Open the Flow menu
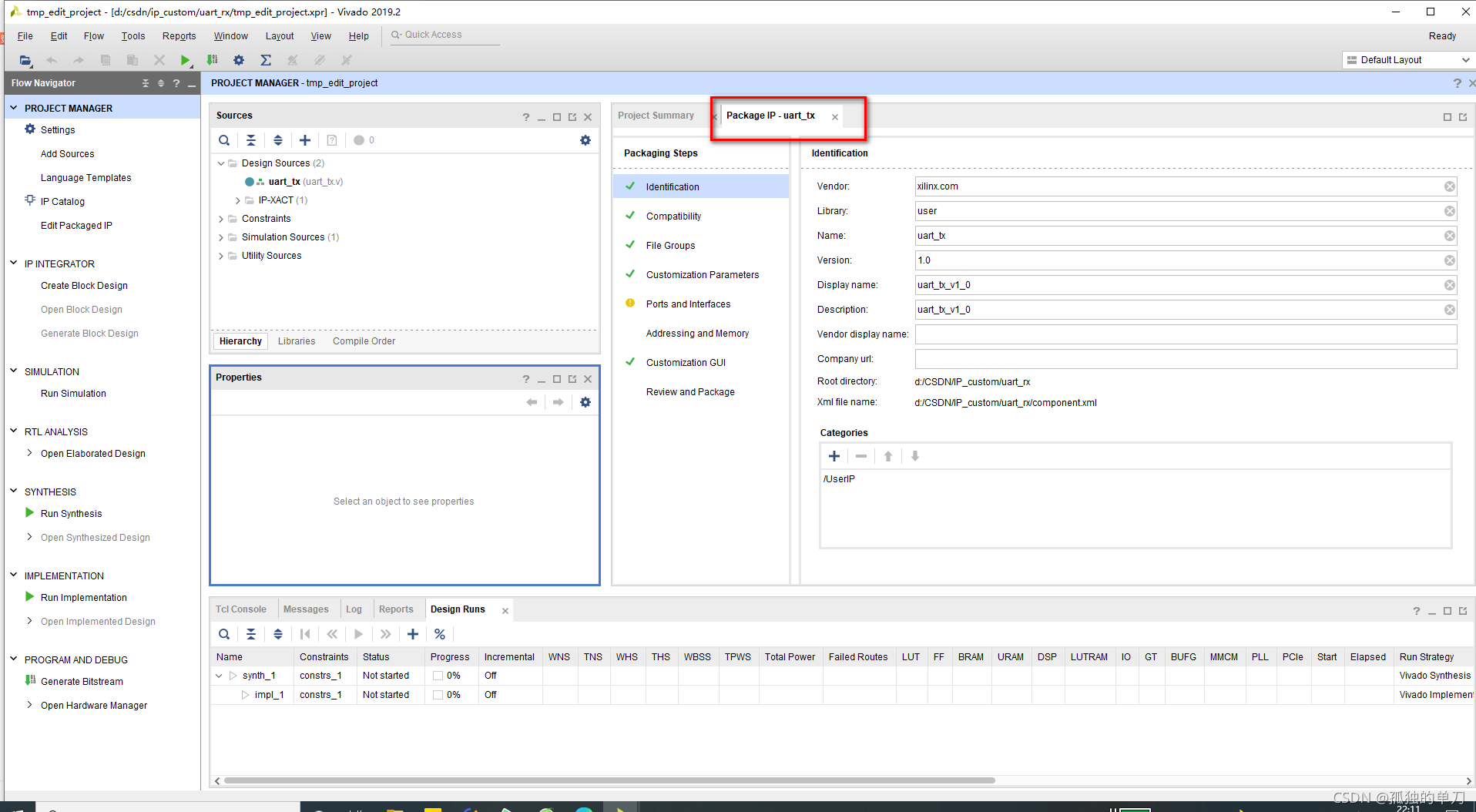The width and height of the screenshot is (1476, 812). [x=93, y=36]
